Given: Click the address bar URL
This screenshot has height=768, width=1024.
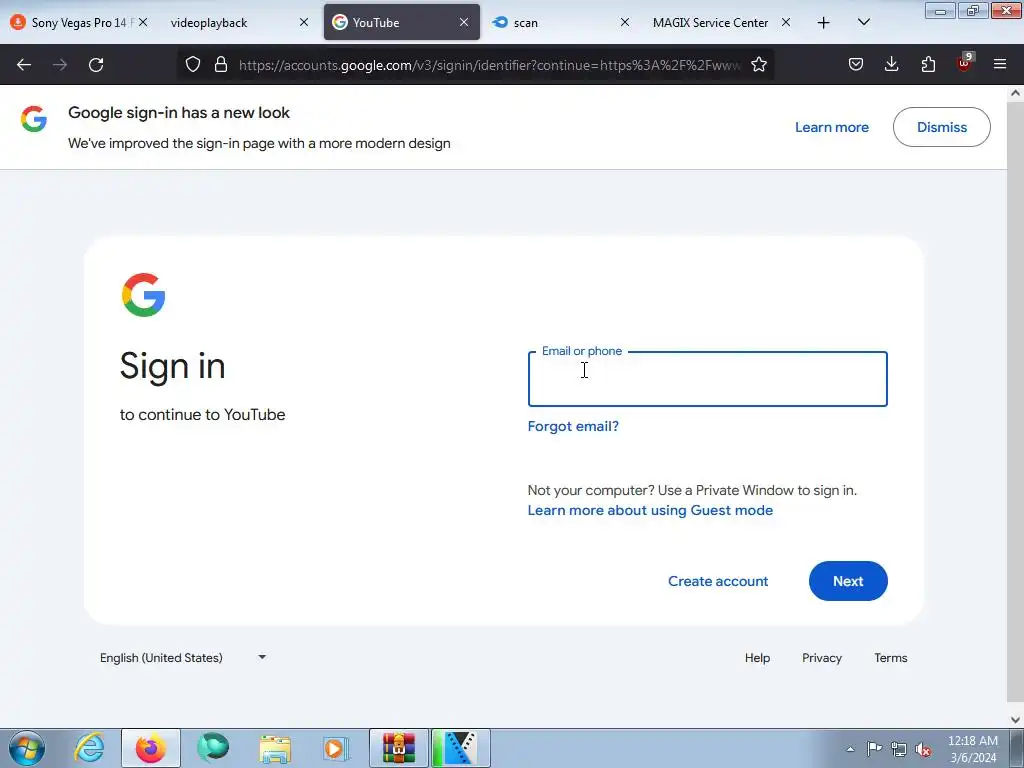Looking at the screenshot, I should tap(490, 65).
